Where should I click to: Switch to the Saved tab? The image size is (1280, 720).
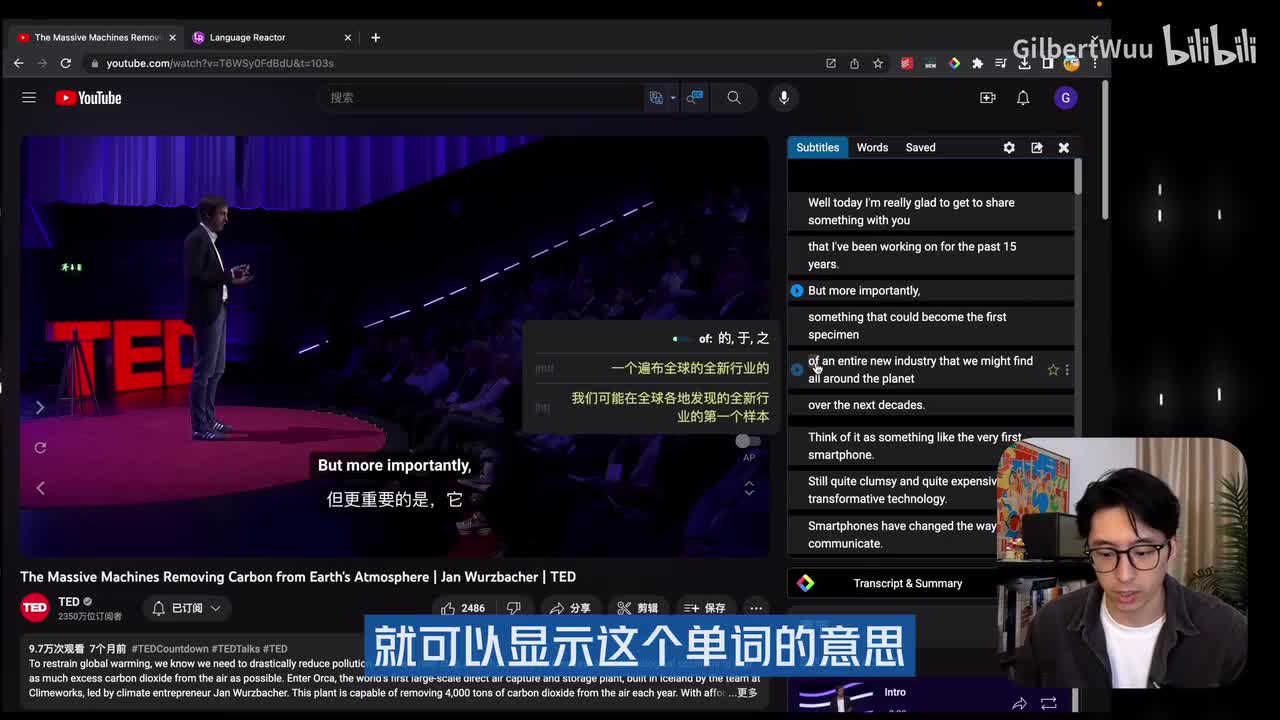920,147
